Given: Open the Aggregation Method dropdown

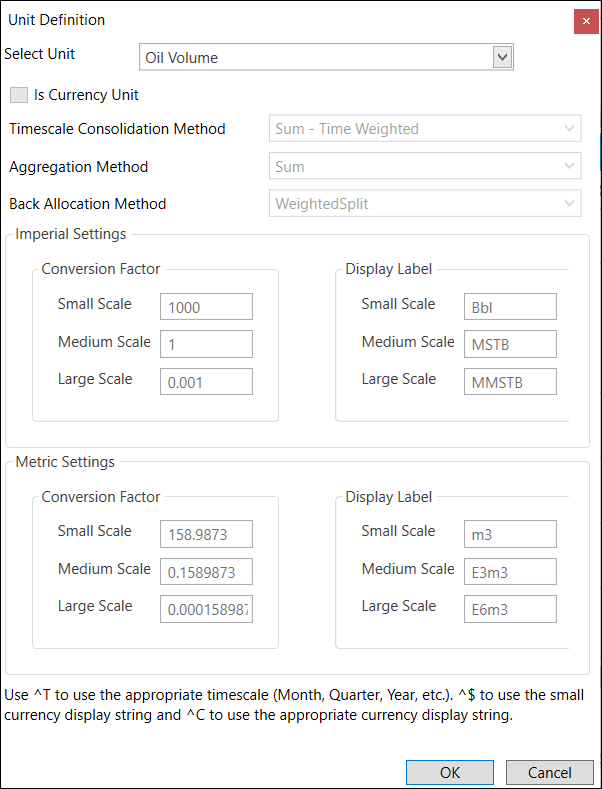Looking at the screenshot, I should click(425, 166).
